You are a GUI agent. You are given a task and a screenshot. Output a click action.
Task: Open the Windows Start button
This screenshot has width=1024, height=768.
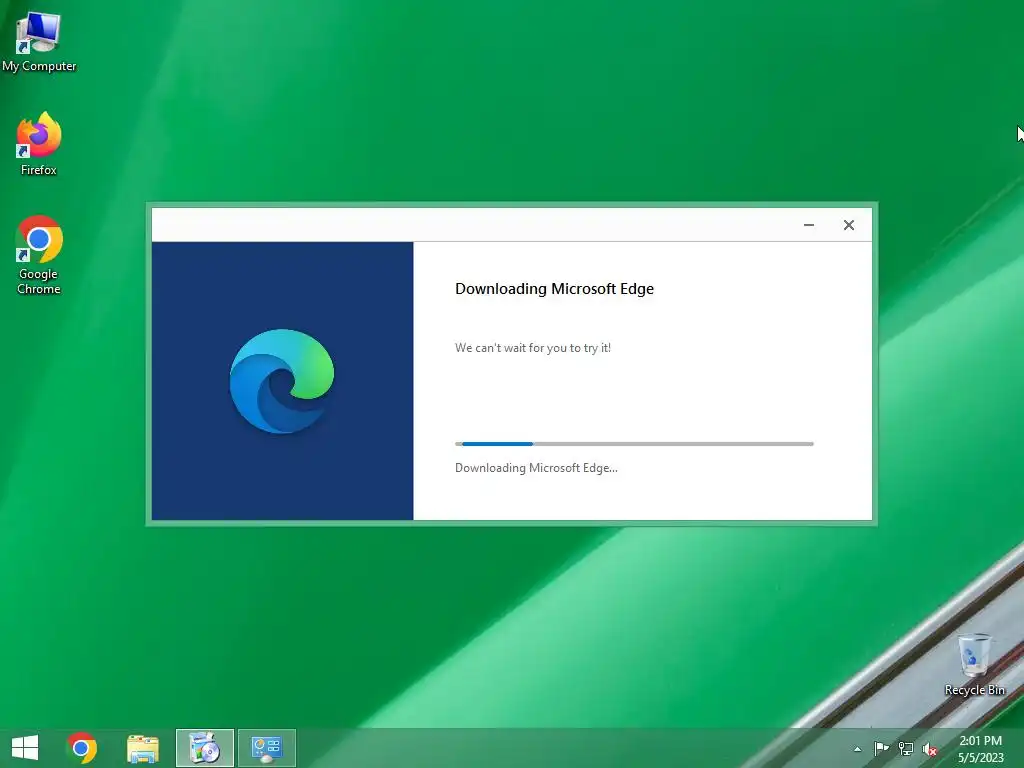25,748
